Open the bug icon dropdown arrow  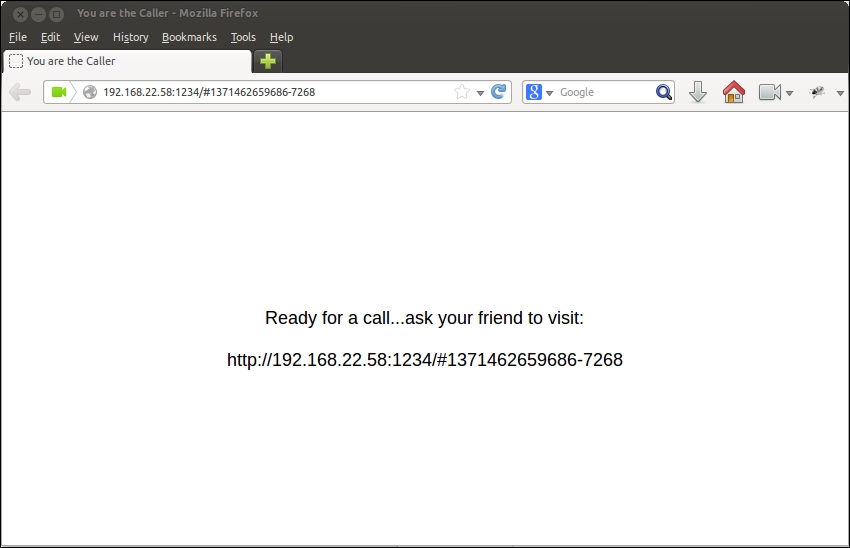pyautogui.click(x=840, y=93)
